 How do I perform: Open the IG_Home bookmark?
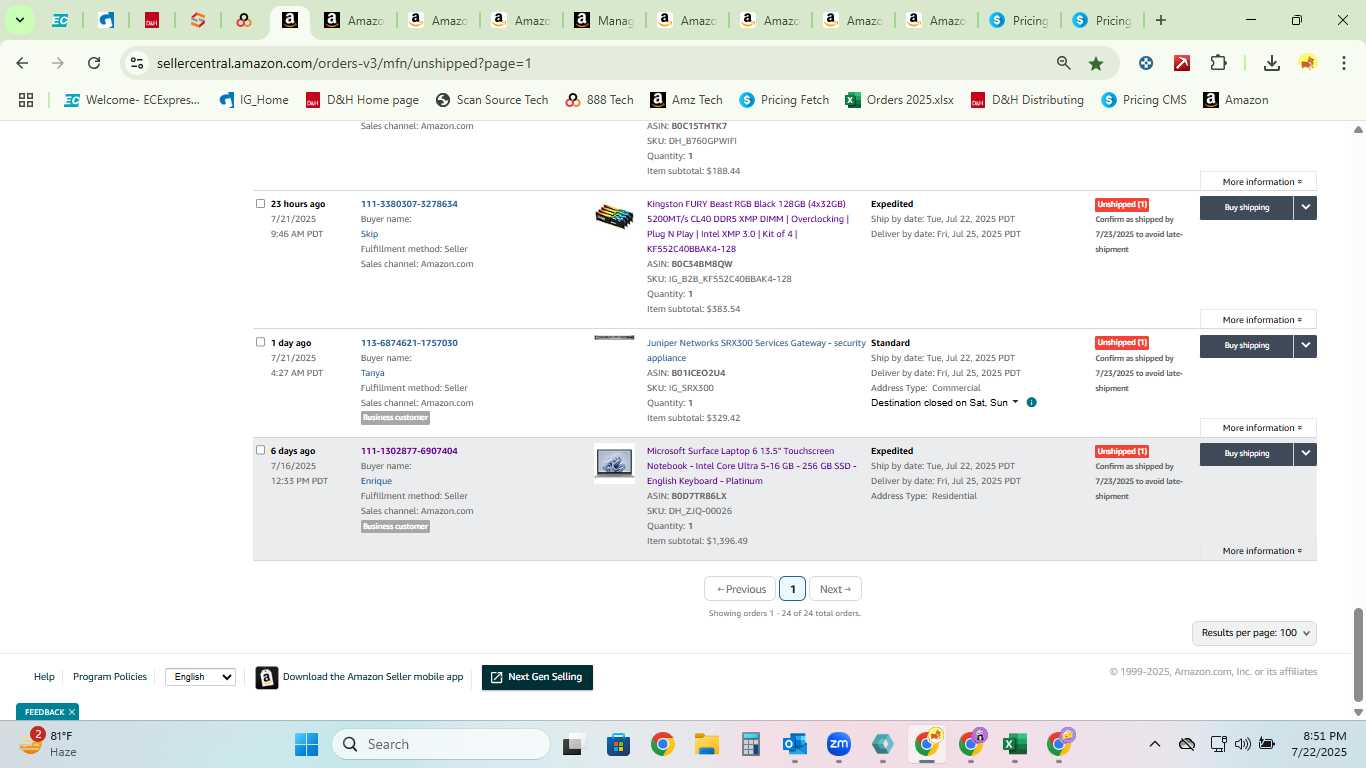pos(254,100)
